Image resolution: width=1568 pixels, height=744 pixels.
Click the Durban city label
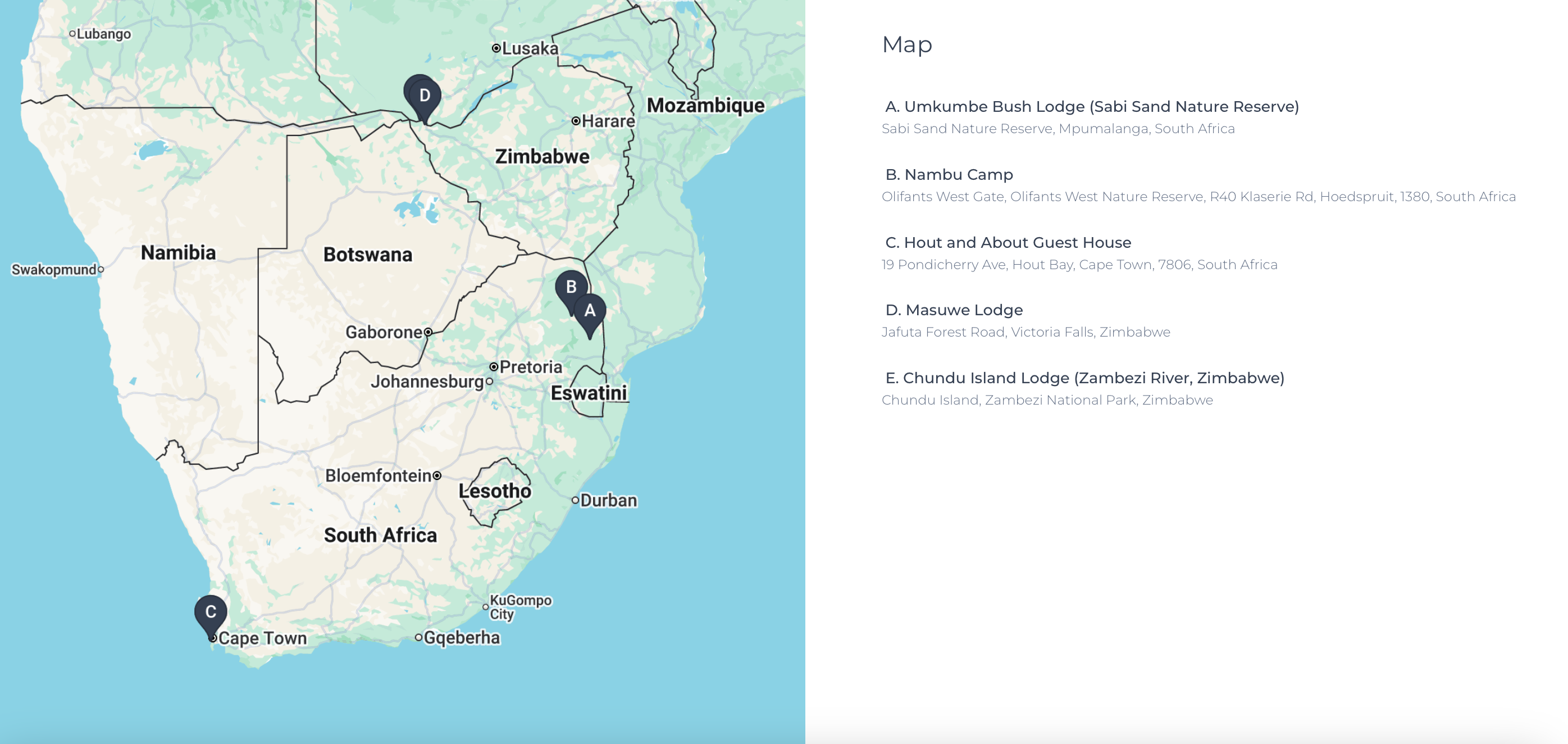point(609,501)
